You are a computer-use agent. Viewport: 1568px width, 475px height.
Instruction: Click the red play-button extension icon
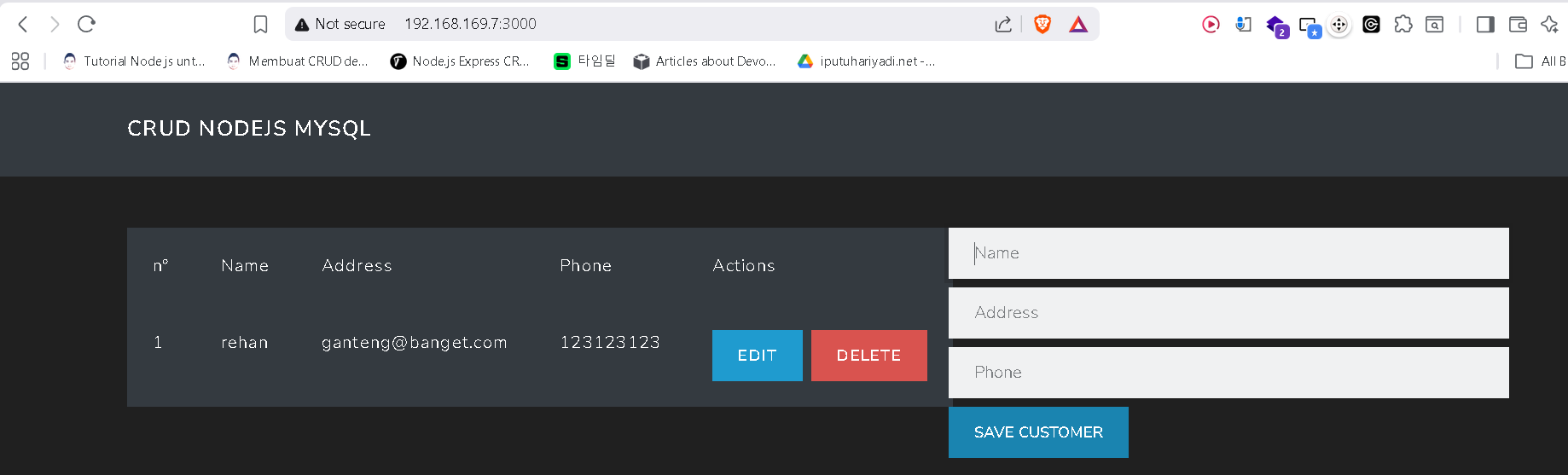click(1211, 25)
